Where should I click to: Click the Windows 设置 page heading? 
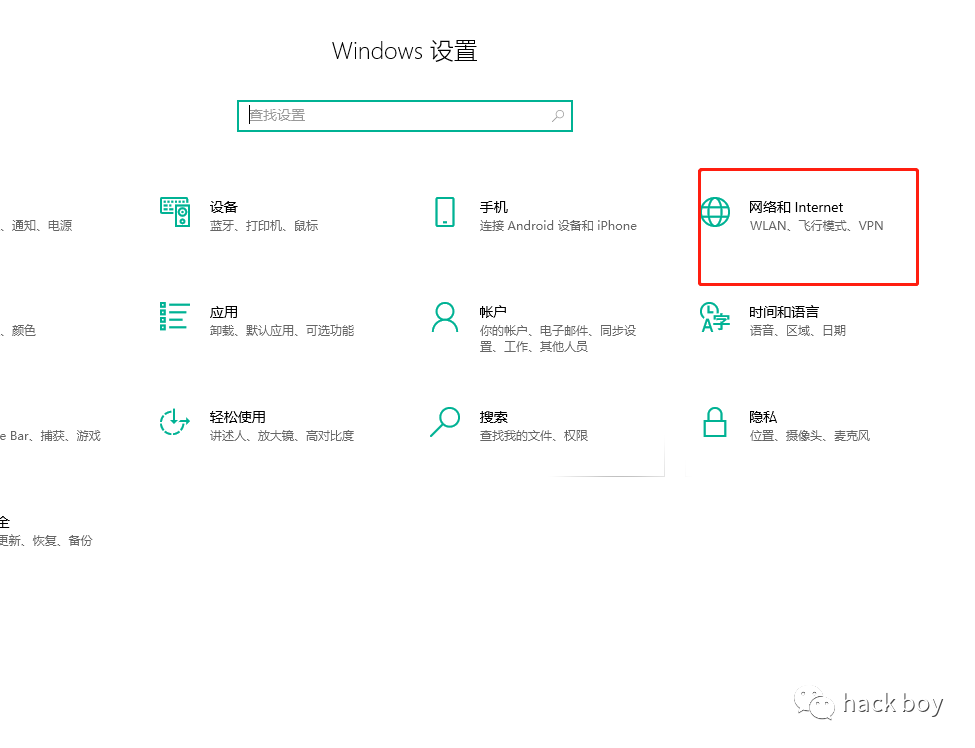(405, 51)
